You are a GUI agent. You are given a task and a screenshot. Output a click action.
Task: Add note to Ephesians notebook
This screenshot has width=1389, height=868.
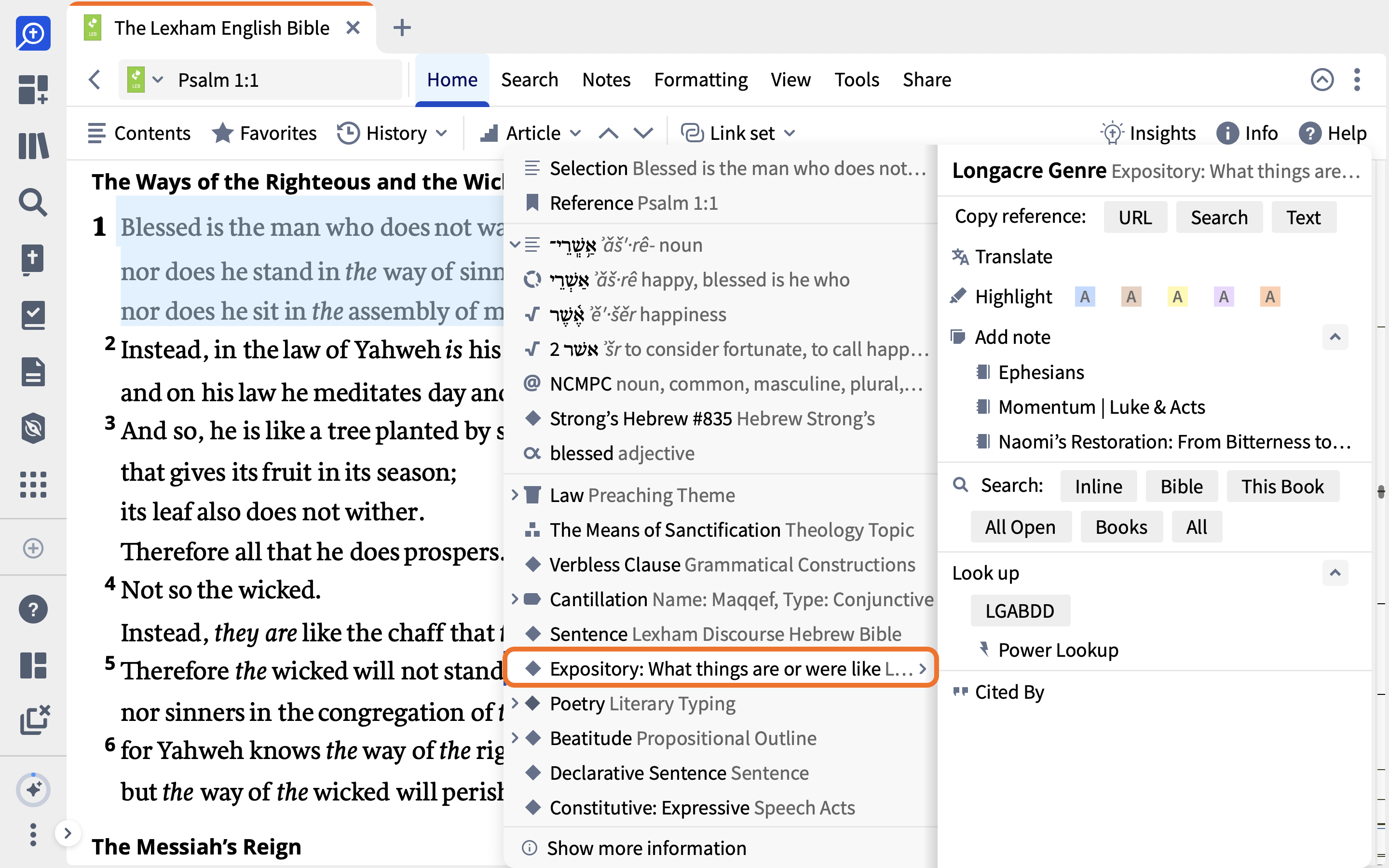(1030, 372)
